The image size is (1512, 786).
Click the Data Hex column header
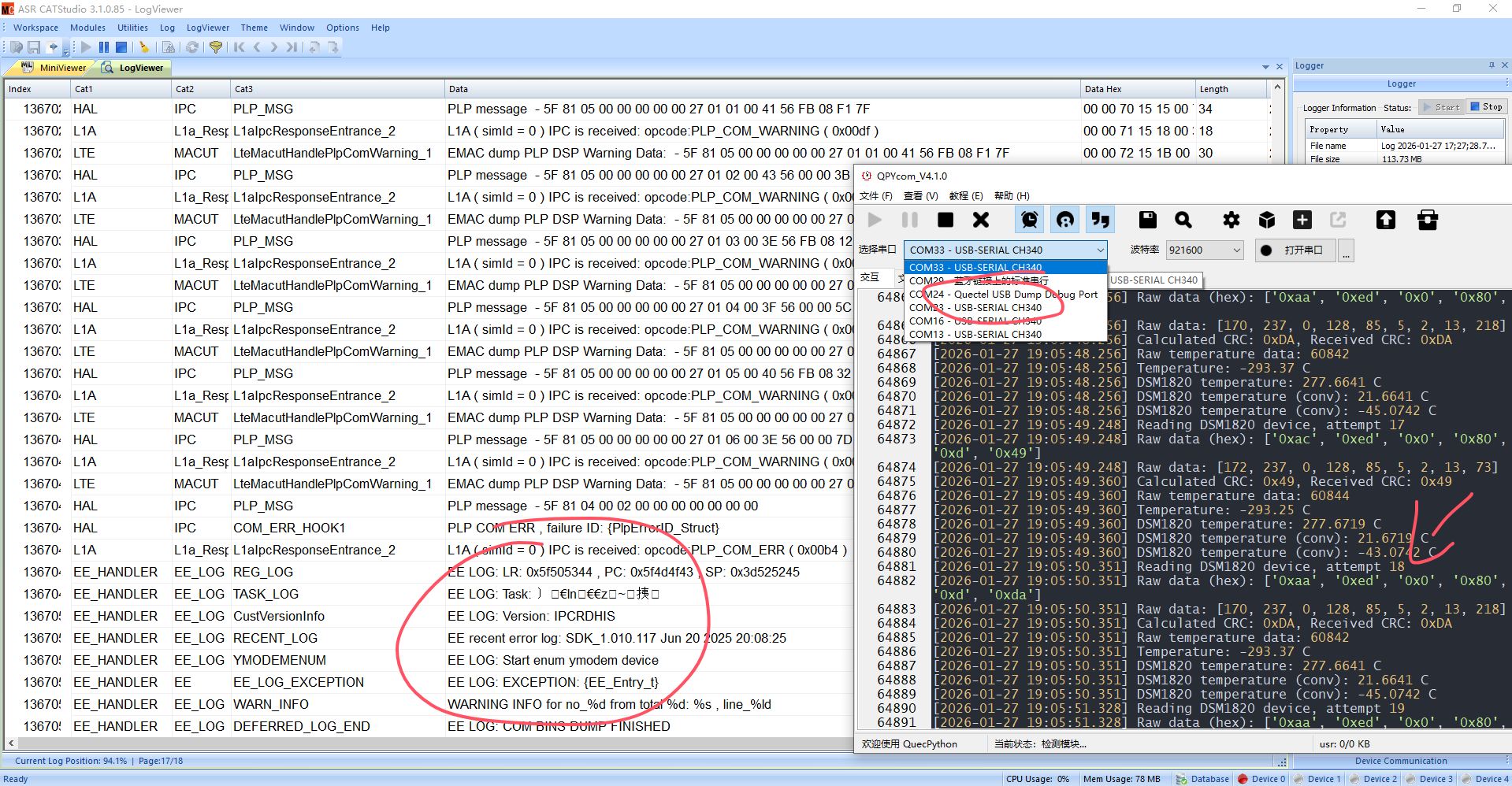[x=1103, y=89]
